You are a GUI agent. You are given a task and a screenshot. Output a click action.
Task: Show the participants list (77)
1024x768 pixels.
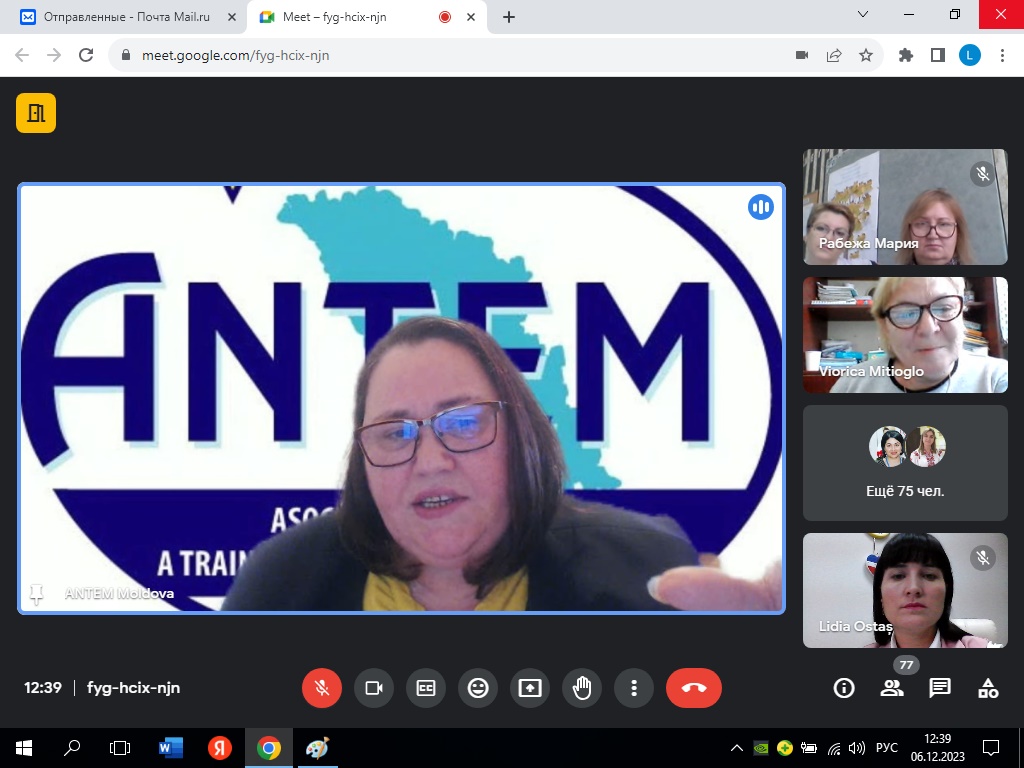click(891, 688)
